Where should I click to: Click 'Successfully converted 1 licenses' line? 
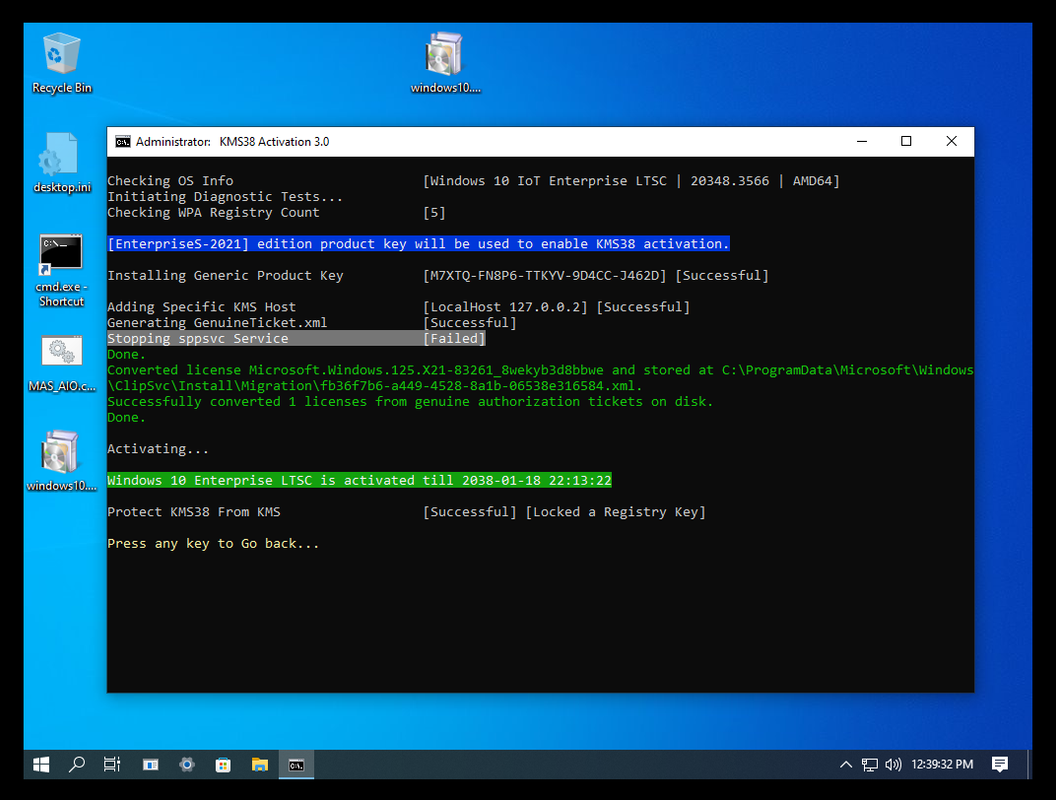pos(409,401)
